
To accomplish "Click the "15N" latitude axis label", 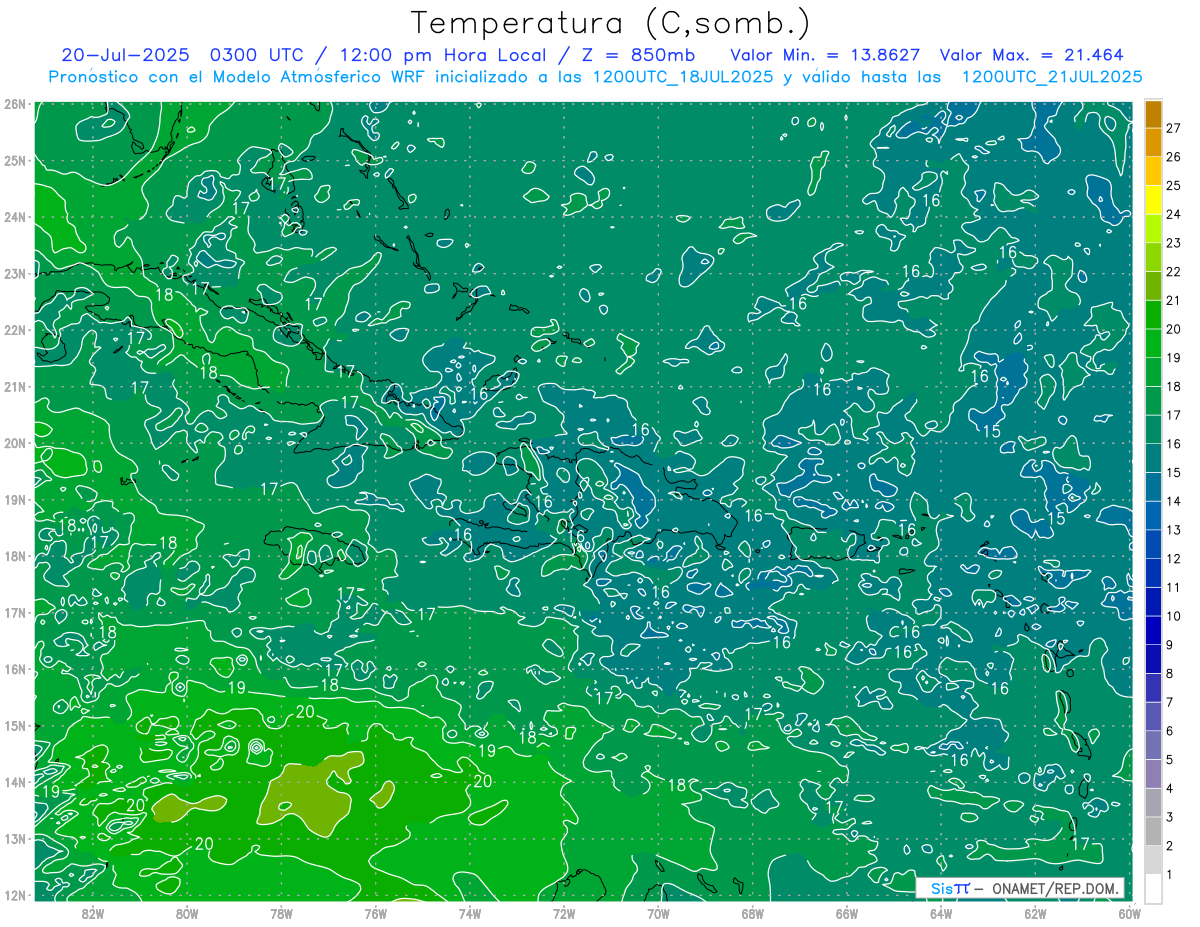I will click(x=14, y=725).
